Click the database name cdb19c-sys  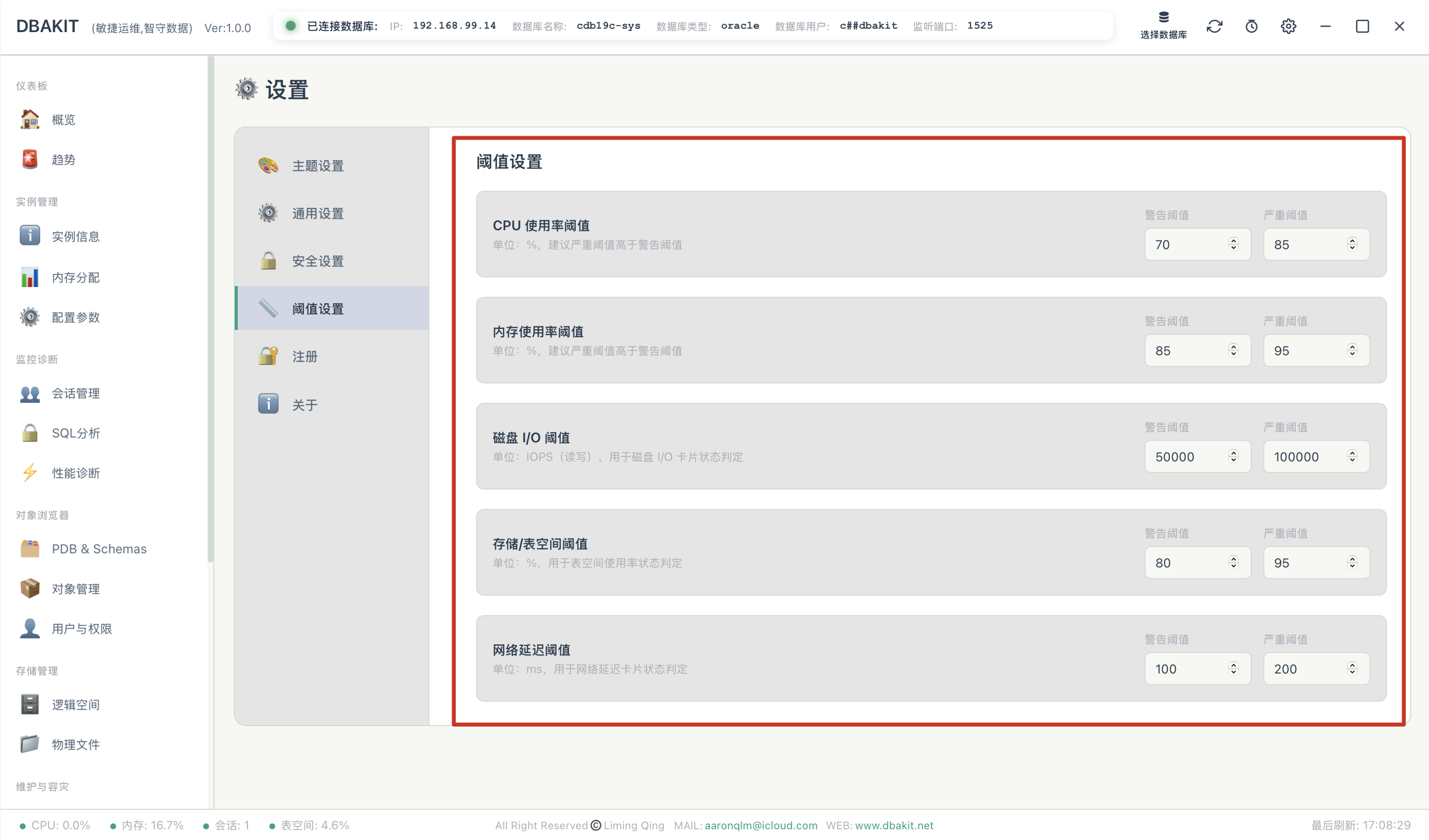pyautogui.click(x=609, y=26)
